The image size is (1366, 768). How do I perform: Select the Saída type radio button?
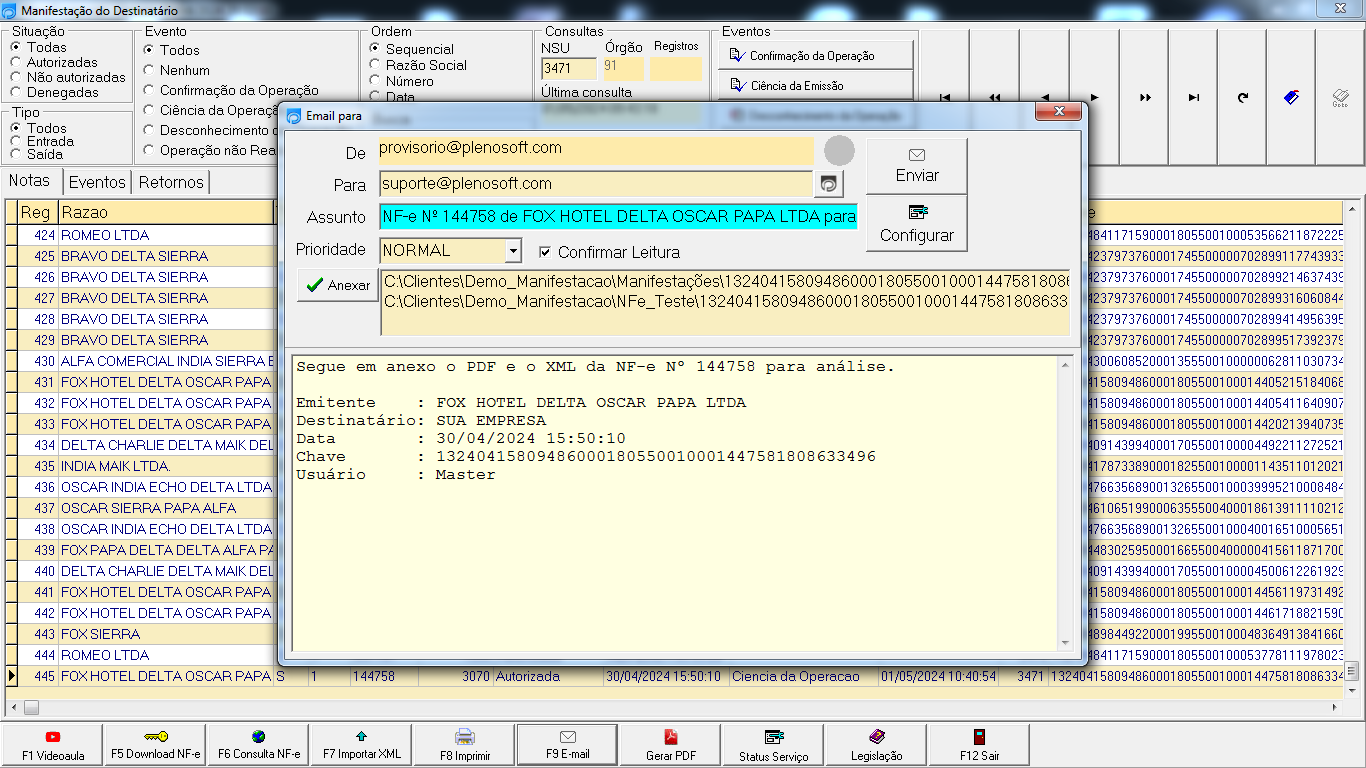(x=15, y=154)
